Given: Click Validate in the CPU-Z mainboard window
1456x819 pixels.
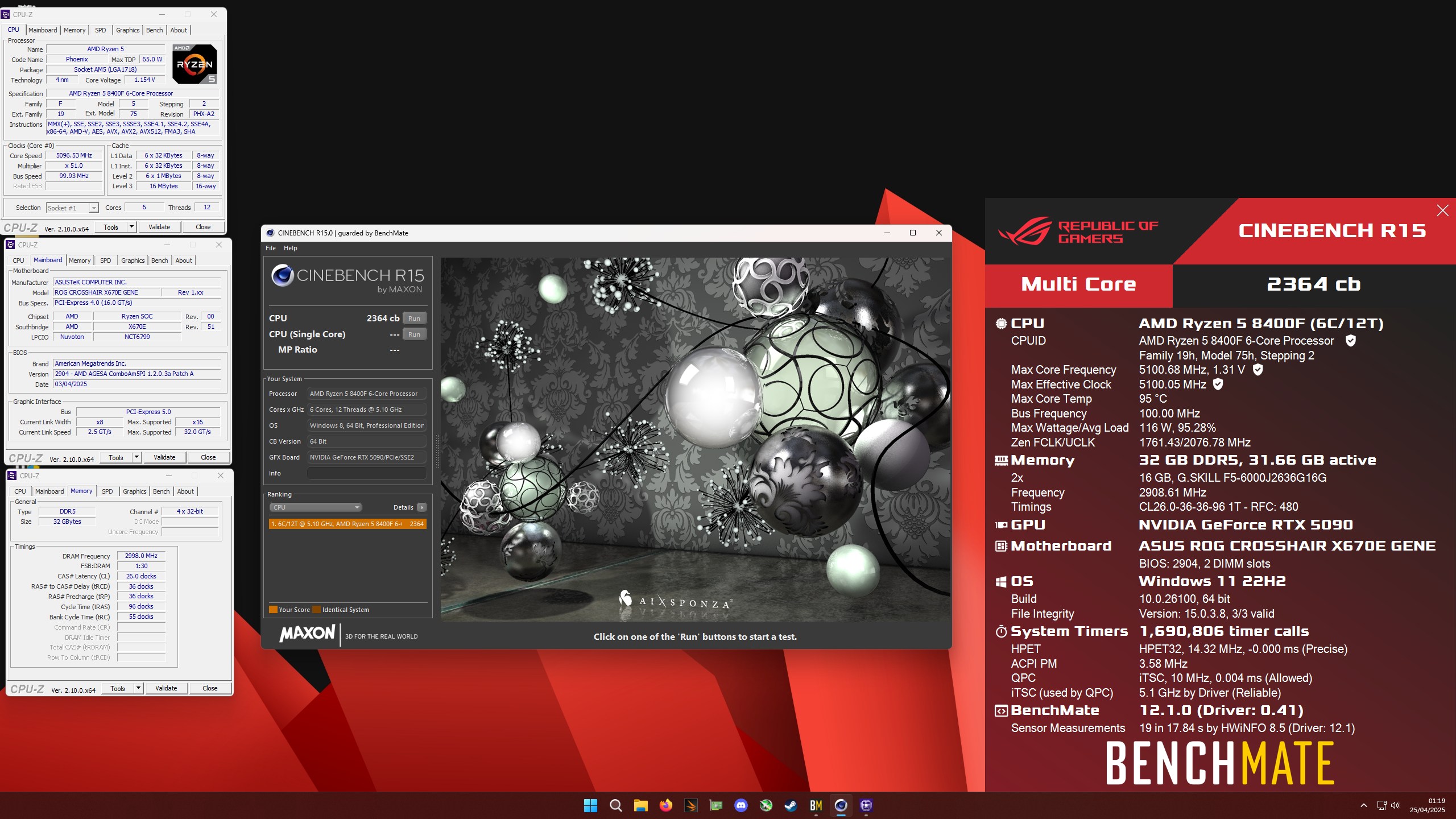Looking at the screenshot, I should click(164, 457).
